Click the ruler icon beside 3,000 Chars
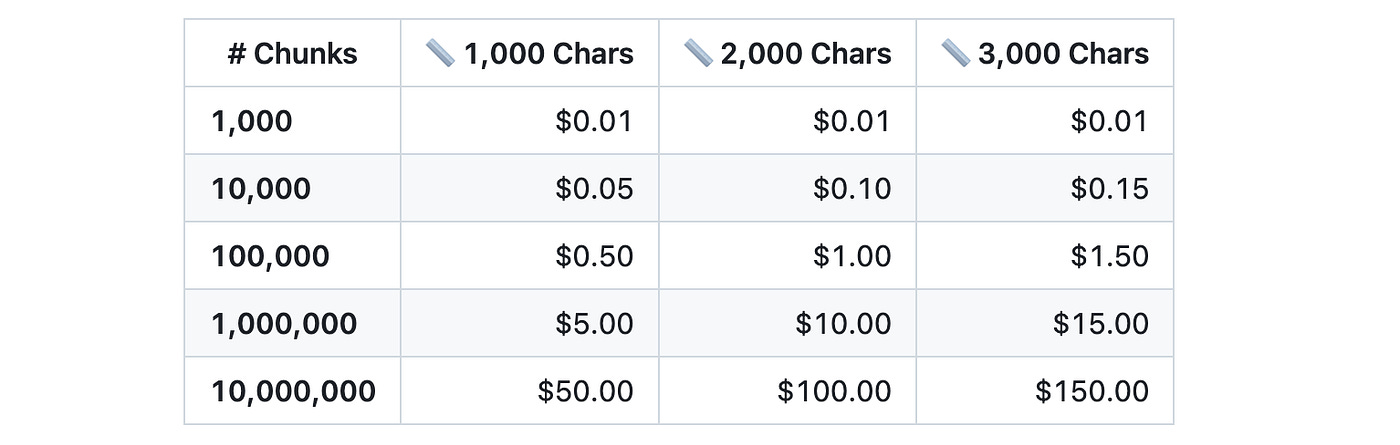The image size is (1400, 445). pos(956,53)
